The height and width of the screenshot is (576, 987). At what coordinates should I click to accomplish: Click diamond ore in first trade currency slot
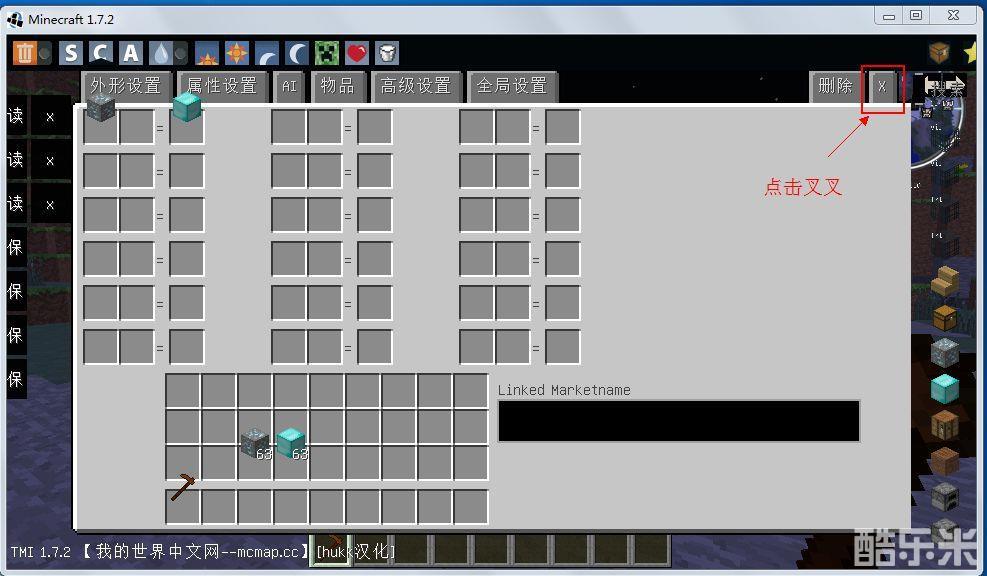tap(101, 108)
